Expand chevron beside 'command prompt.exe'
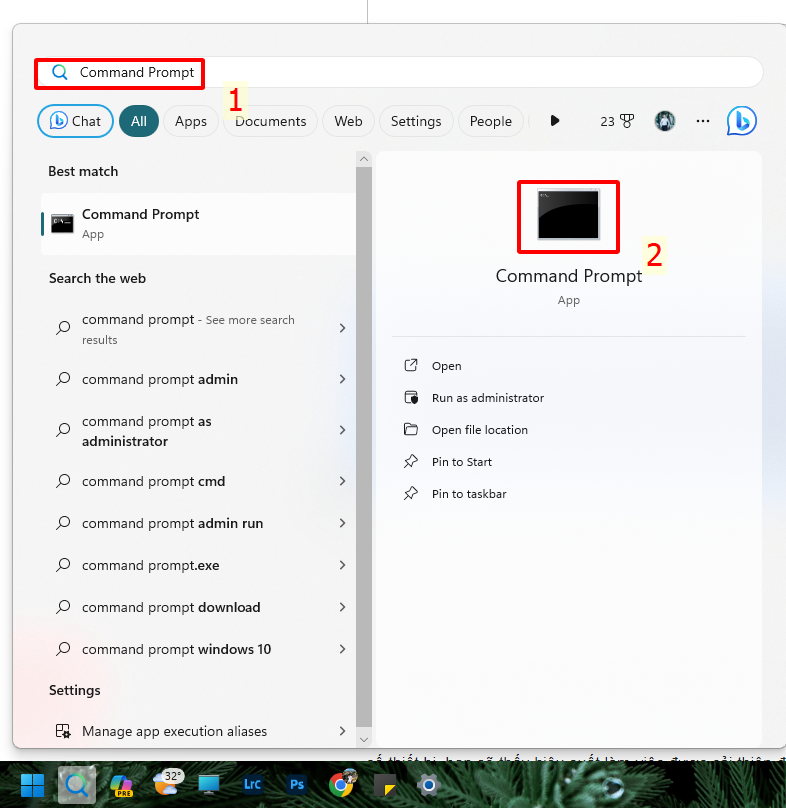Screen dimensions: 786x808 (x=342, y=565)
